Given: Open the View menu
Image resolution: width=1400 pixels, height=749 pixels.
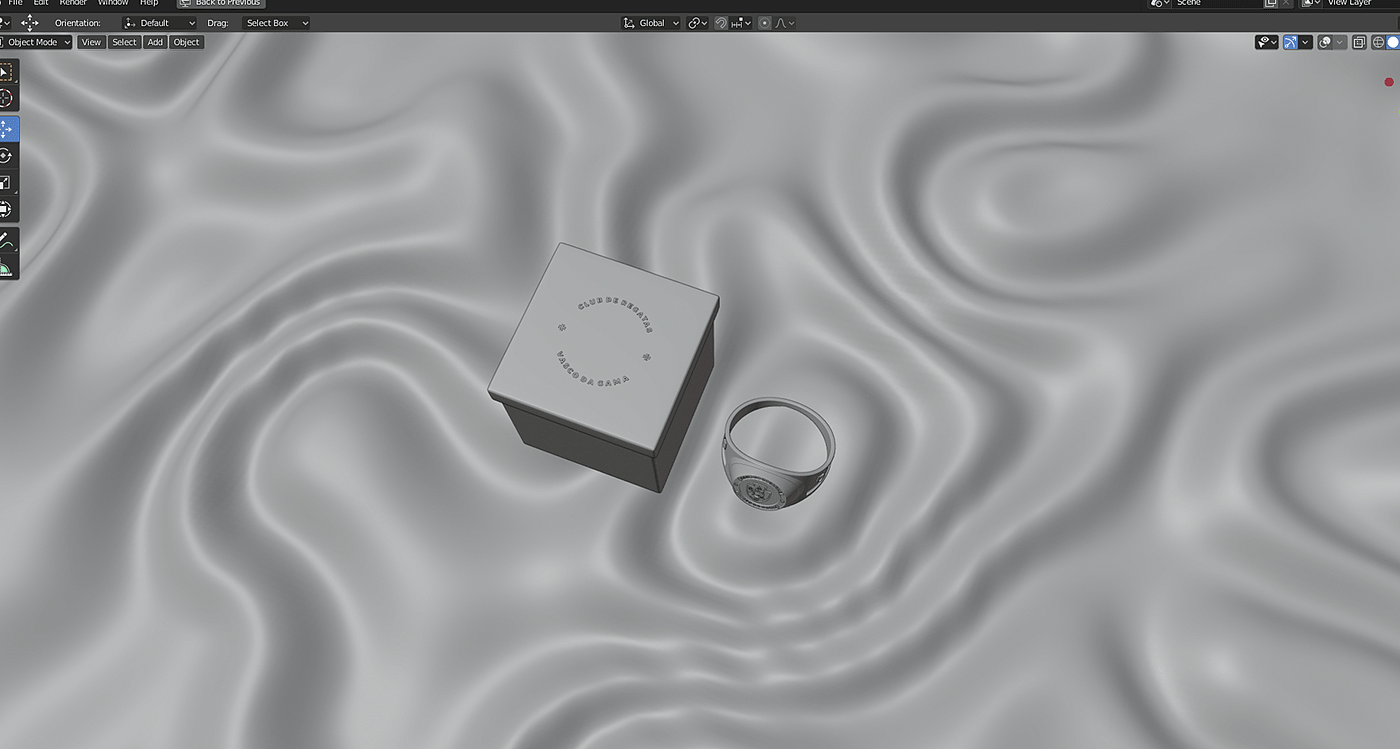Looking at the screenshot, I should coord(91,42).
